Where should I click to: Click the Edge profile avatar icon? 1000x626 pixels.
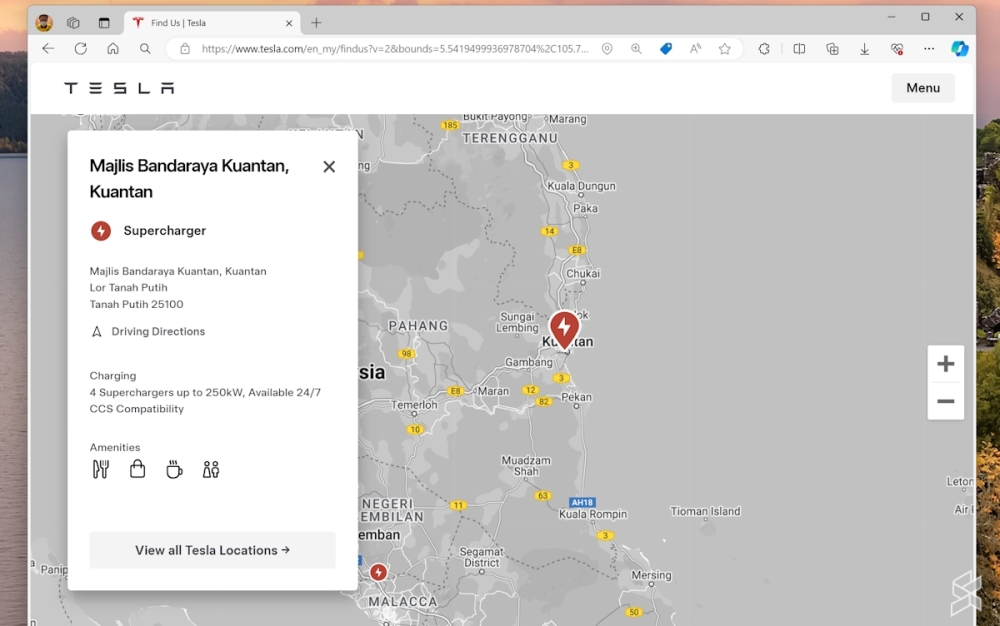click(44, 23)
